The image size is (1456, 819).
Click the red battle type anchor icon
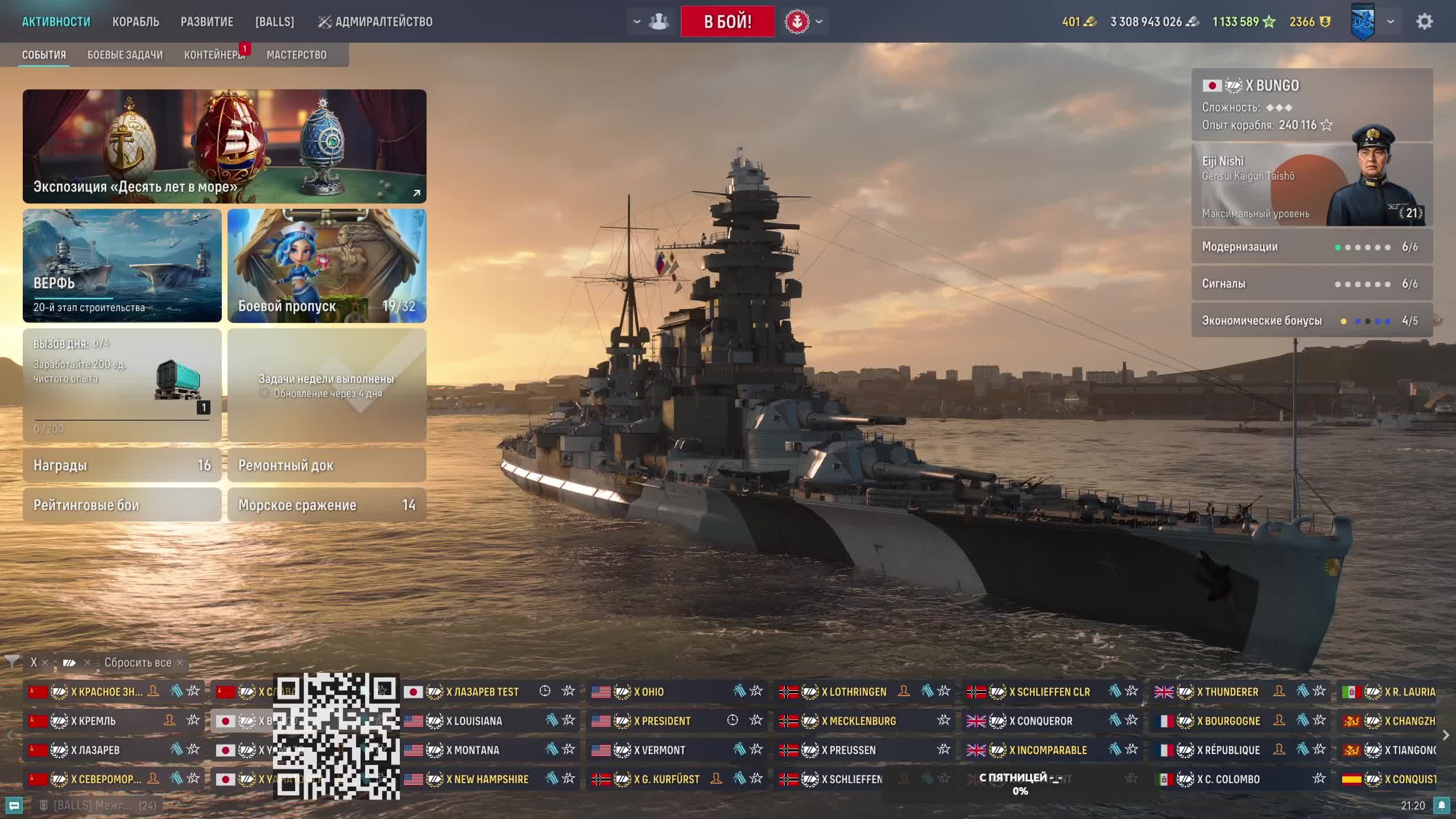[x=797, y=22]
